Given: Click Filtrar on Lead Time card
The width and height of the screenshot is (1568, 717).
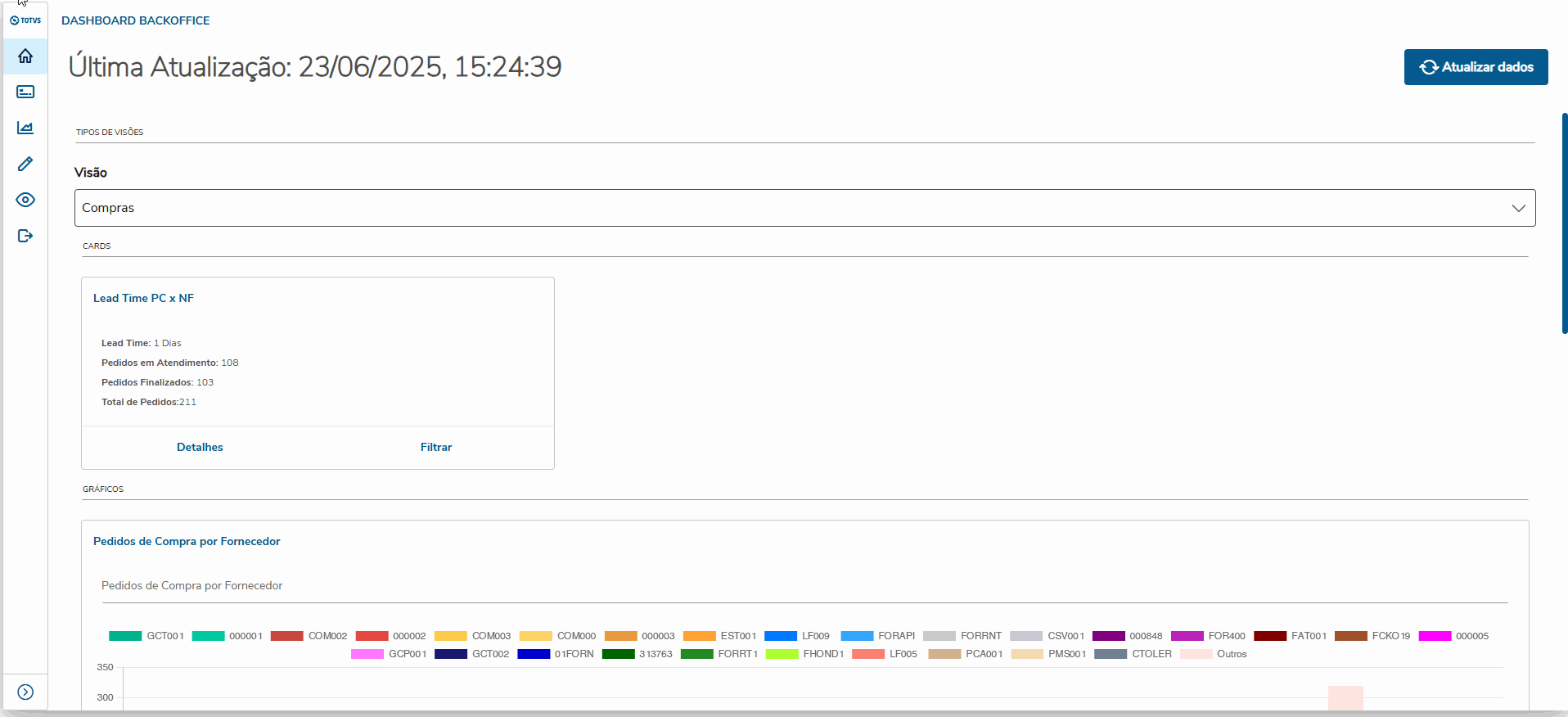Looking at the screenshot, I should click(x=436, y=447).
